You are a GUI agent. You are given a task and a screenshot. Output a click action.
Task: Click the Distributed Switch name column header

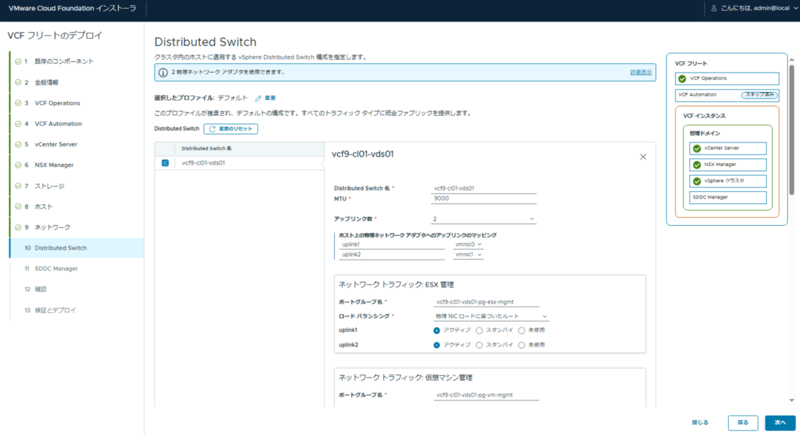tap(207, 148)
